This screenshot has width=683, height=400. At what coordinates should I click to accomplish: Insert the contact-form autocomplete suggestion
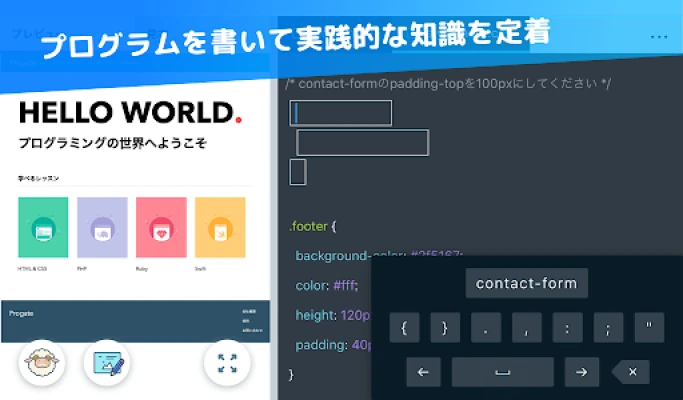point(527,283)
